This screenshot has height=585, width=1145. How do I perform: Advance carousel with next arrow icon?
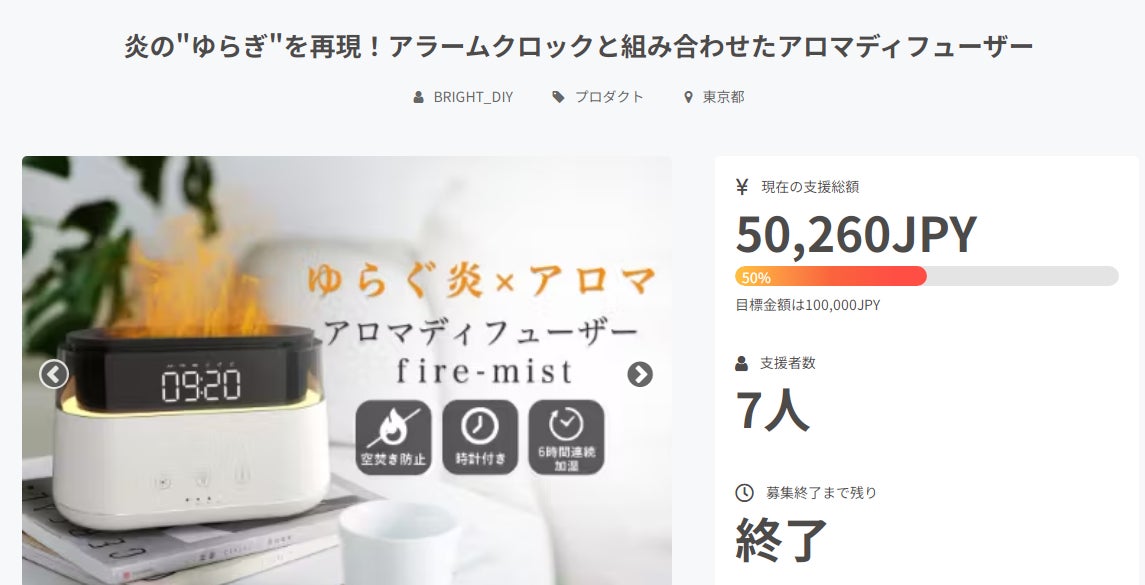(x=640, y=375)
